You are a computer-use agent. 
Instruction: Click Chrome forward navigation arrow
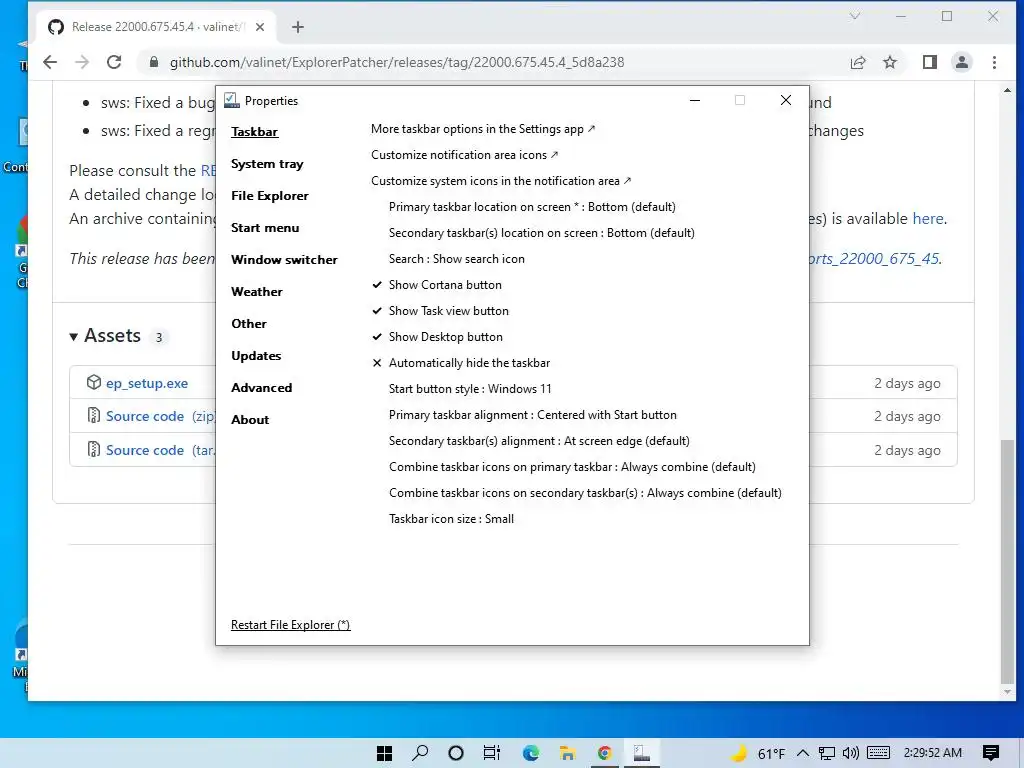click(x=82, y=62)
